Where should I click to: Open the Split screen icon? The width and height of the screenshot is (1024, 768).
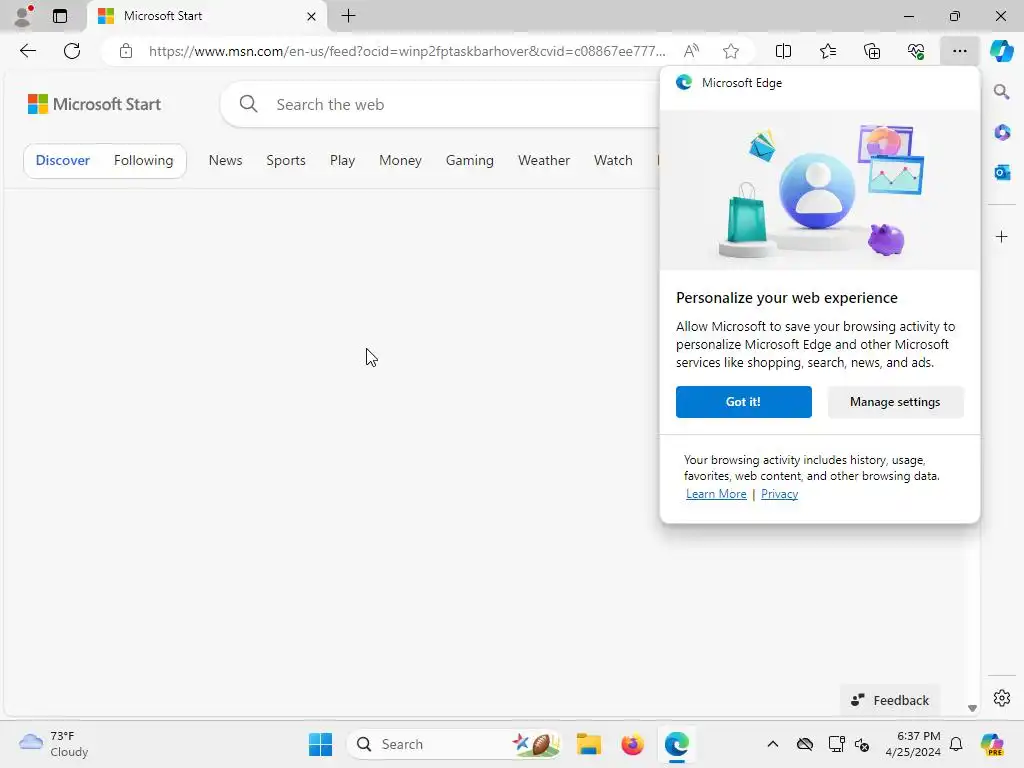tap(783, 51)
